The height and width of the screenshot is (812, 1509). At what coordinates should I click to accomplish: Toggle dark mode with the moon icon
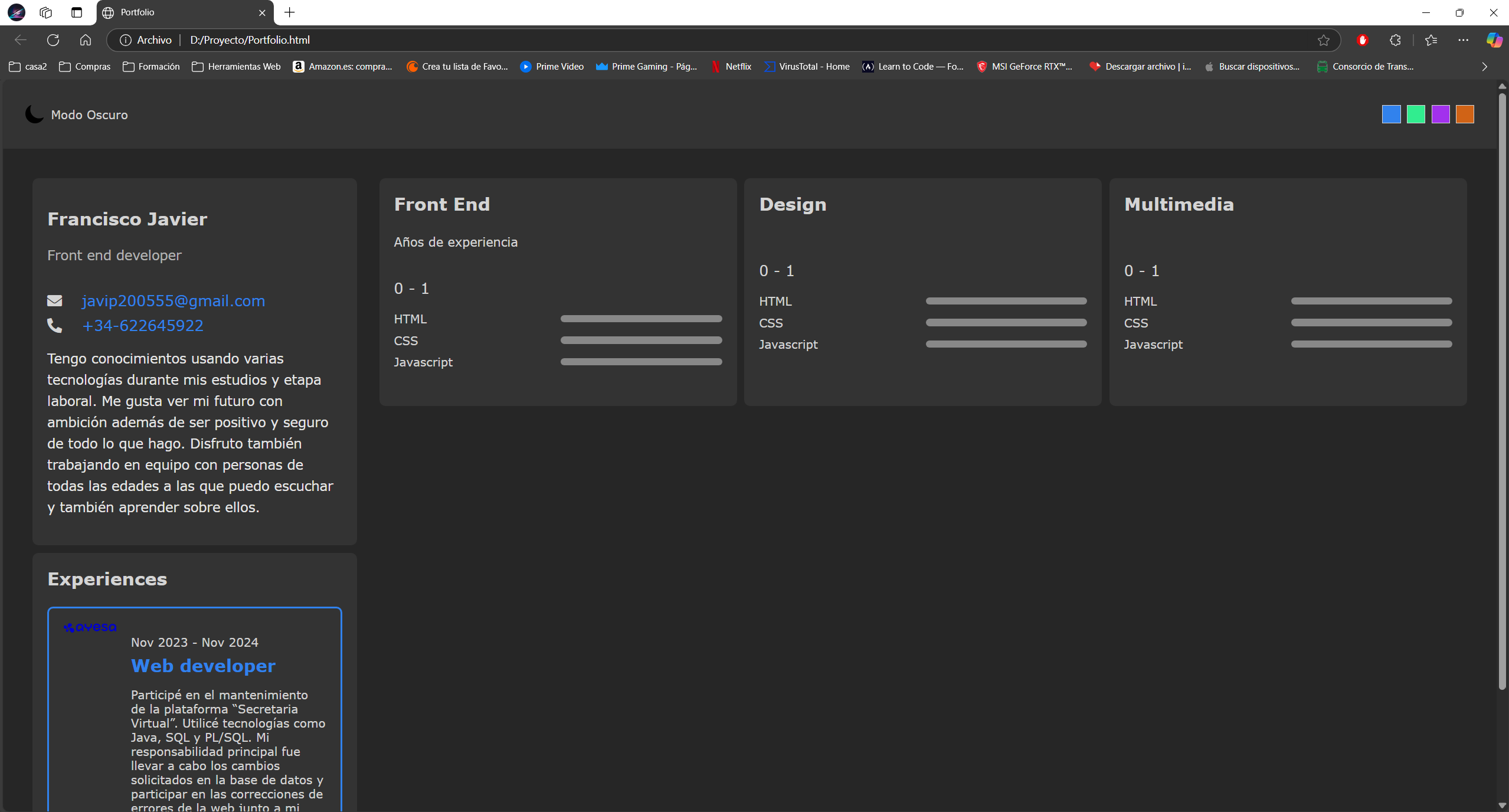[x=34, y=114]
